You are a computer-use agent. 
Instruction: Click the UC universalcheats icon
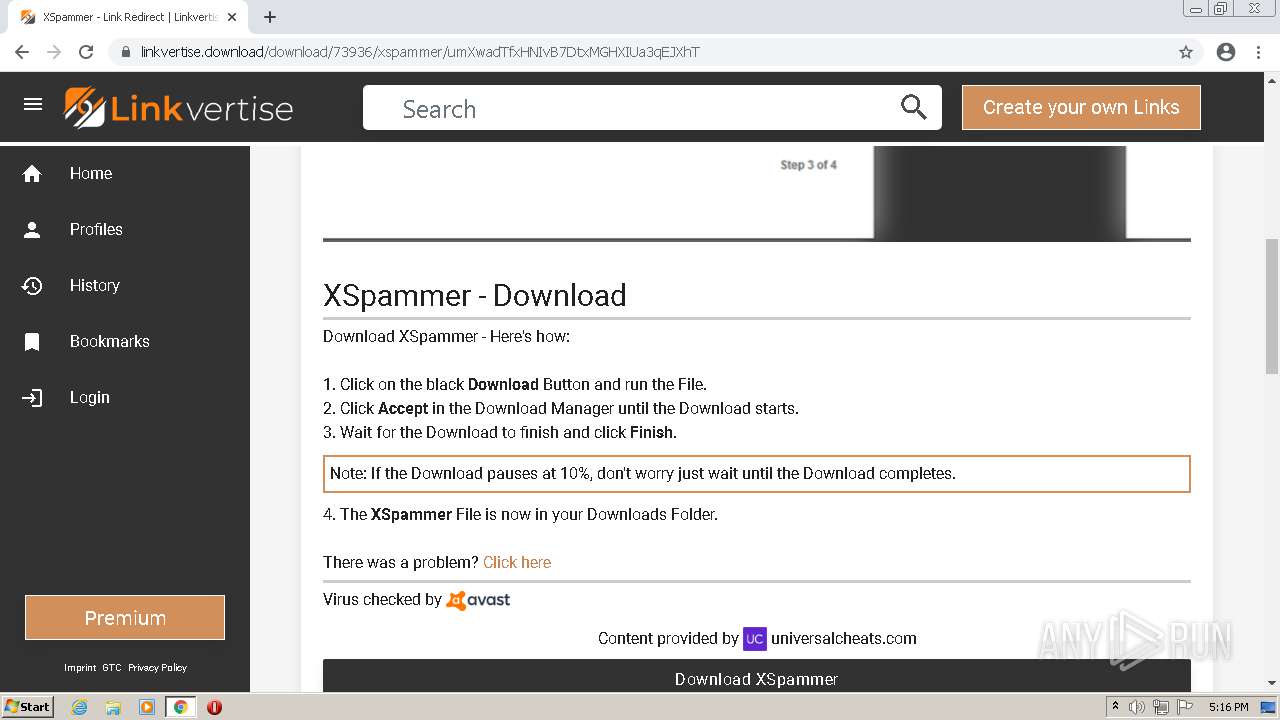click(755, 638)
